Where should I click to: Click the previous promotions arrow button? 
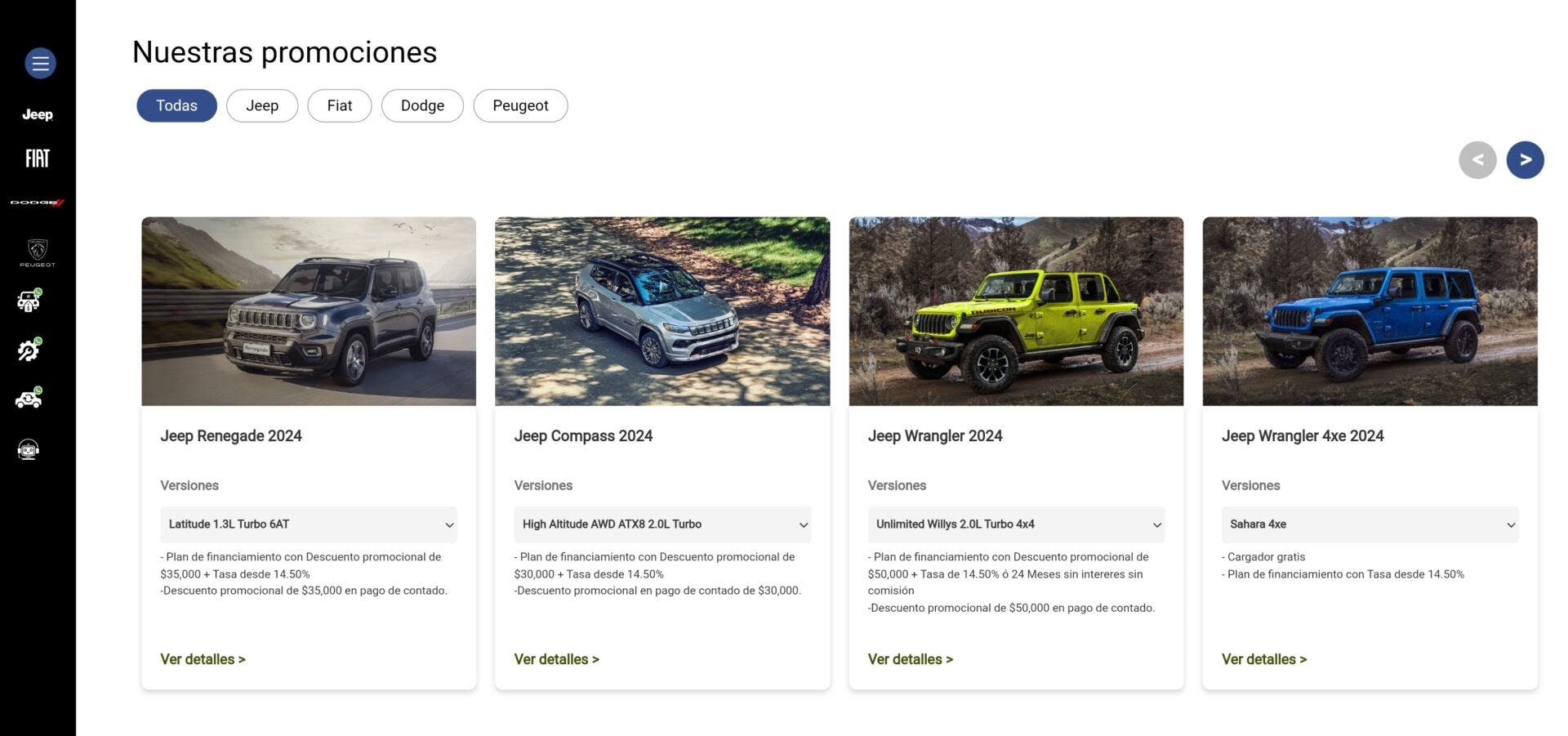click(x=1477, y=159)
